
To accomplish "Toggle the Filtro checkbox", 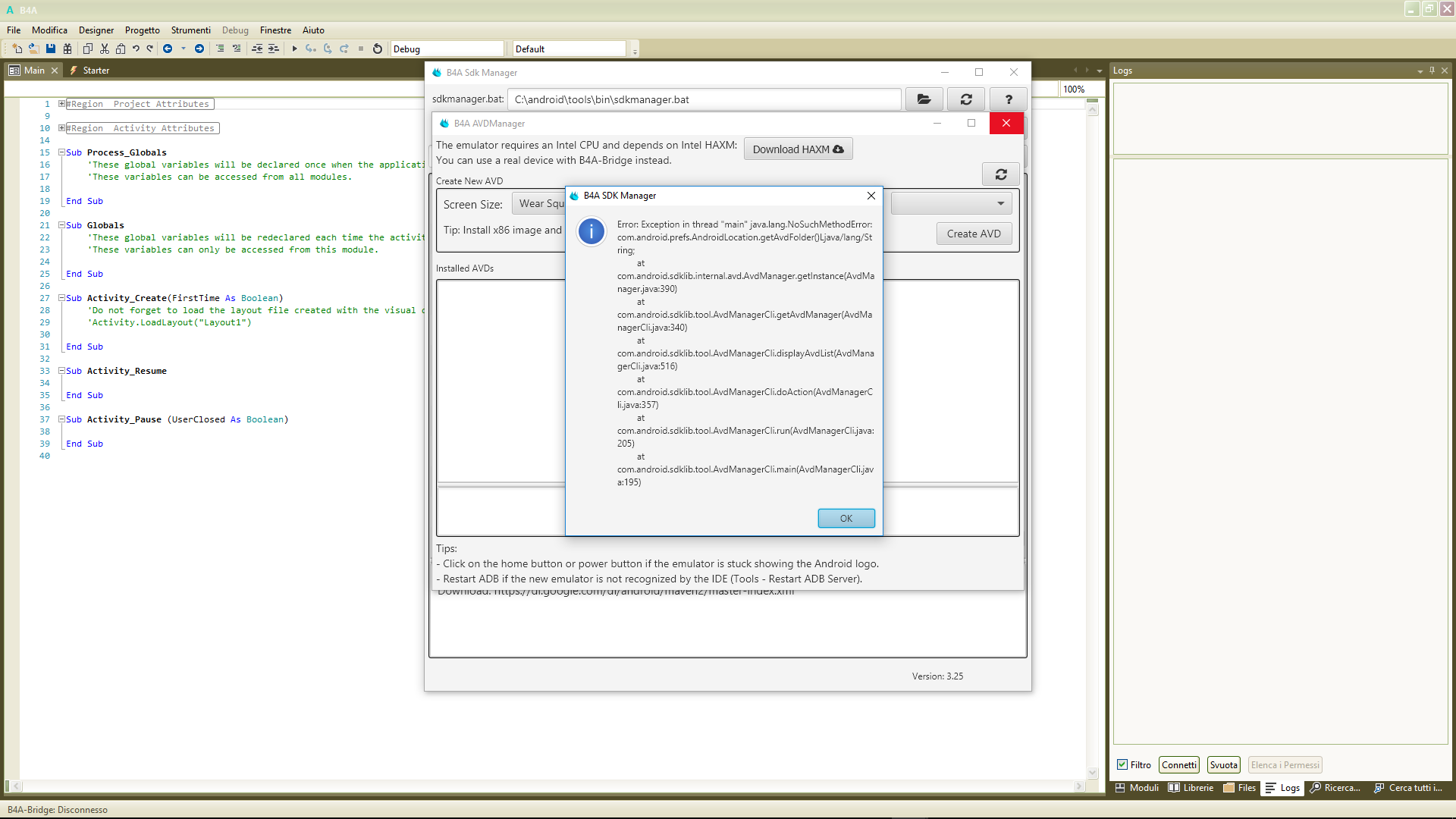I will pos(1122,765).
